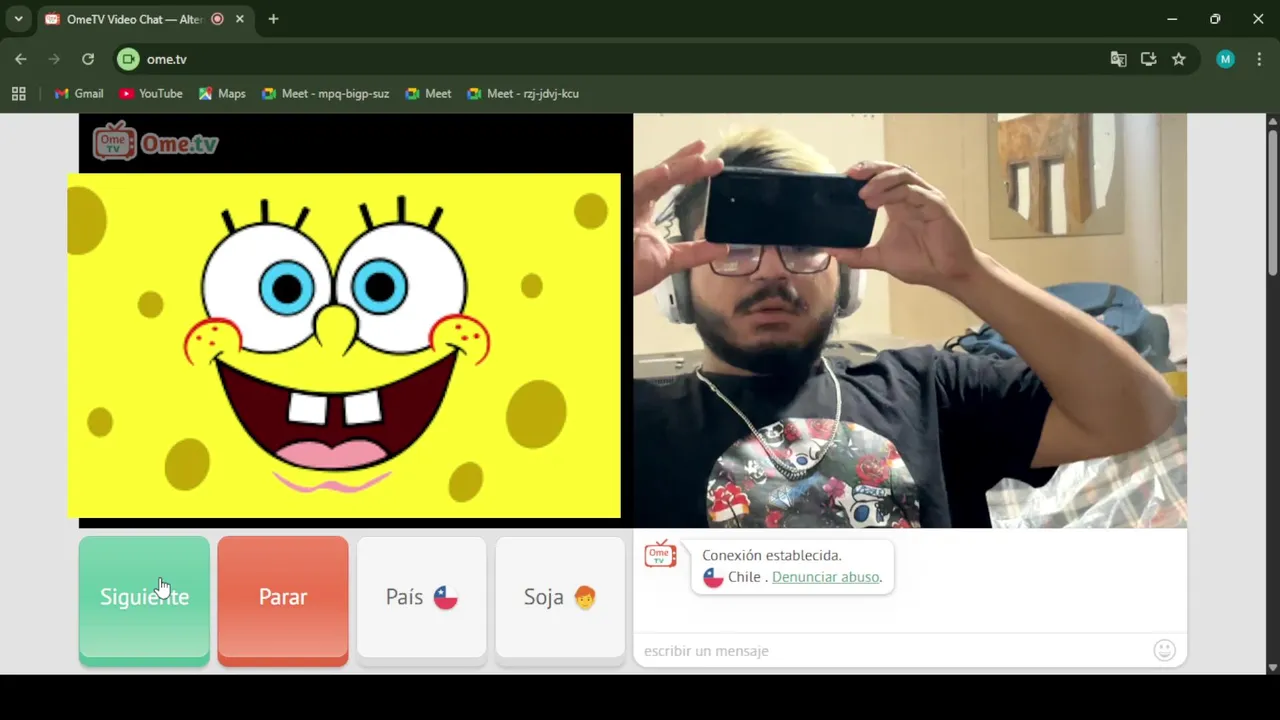Click the stranger's webcam video

[x=910, y=320]
